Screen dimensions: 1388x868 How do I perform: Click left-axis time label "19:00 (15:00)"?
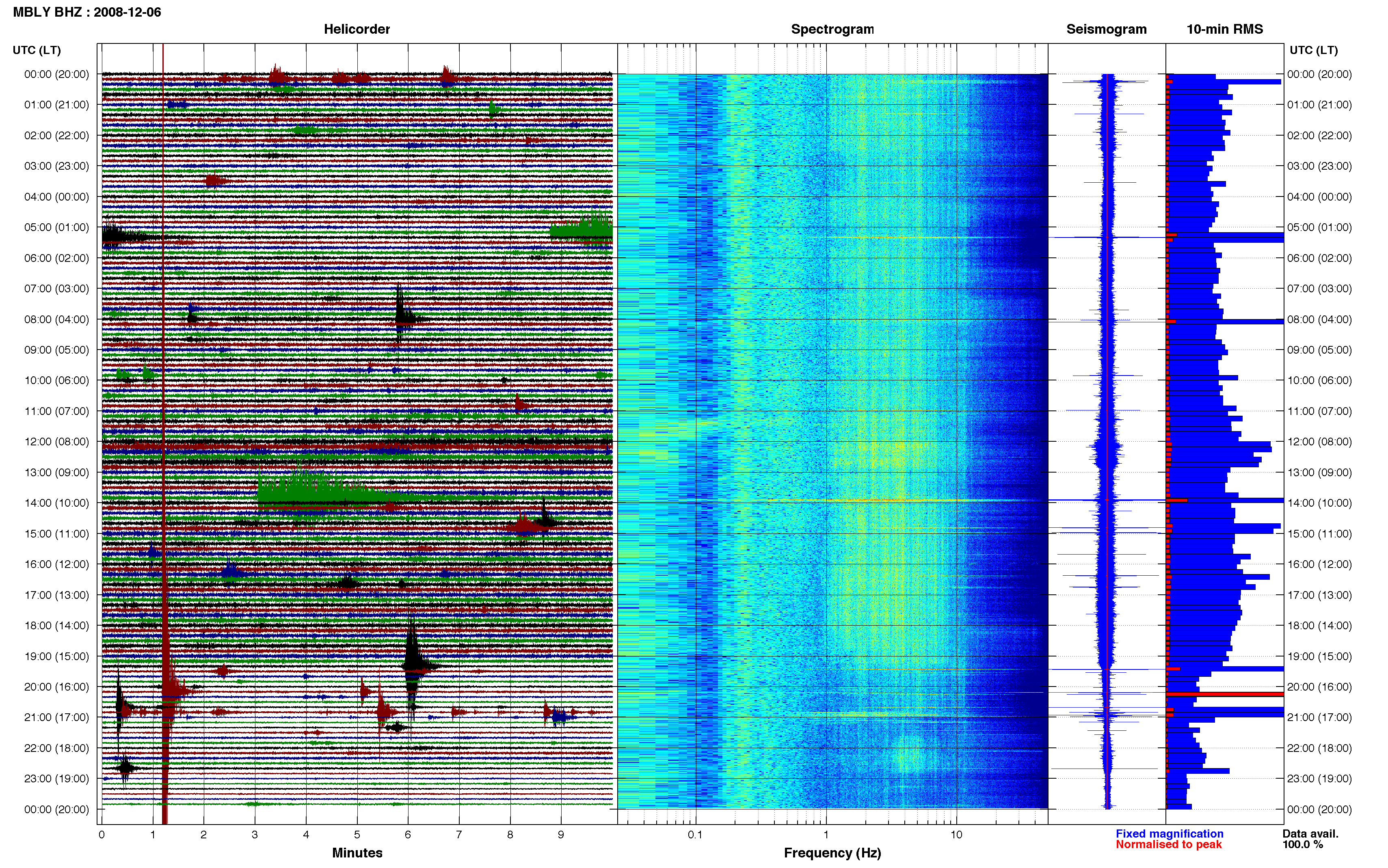(x=56, y=656)
